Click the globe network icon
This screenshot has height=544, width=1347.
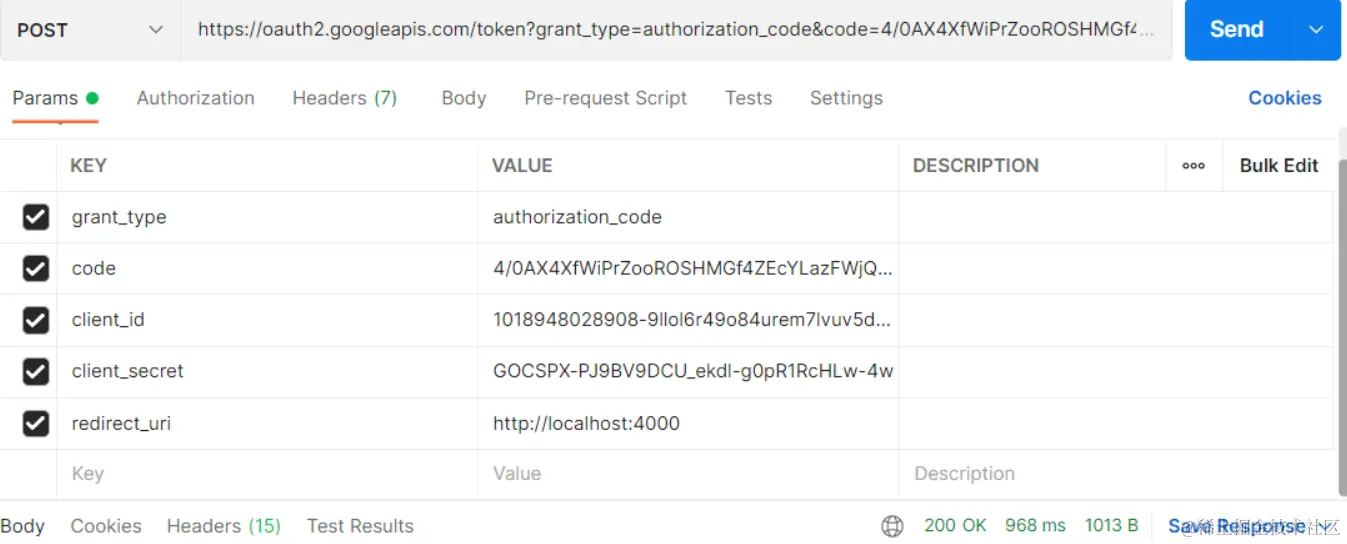point(892,526)
